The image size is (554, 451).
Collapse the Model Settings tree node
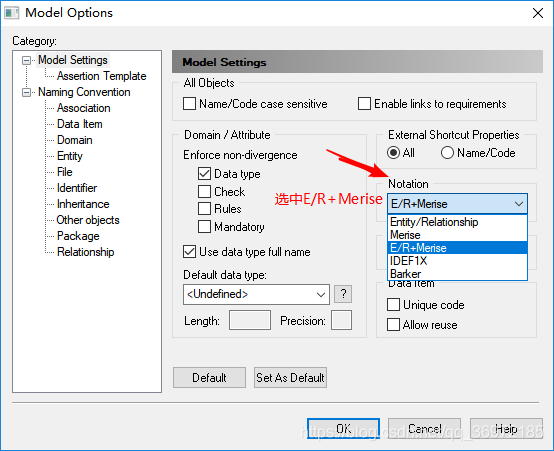[x=26, y=60]
